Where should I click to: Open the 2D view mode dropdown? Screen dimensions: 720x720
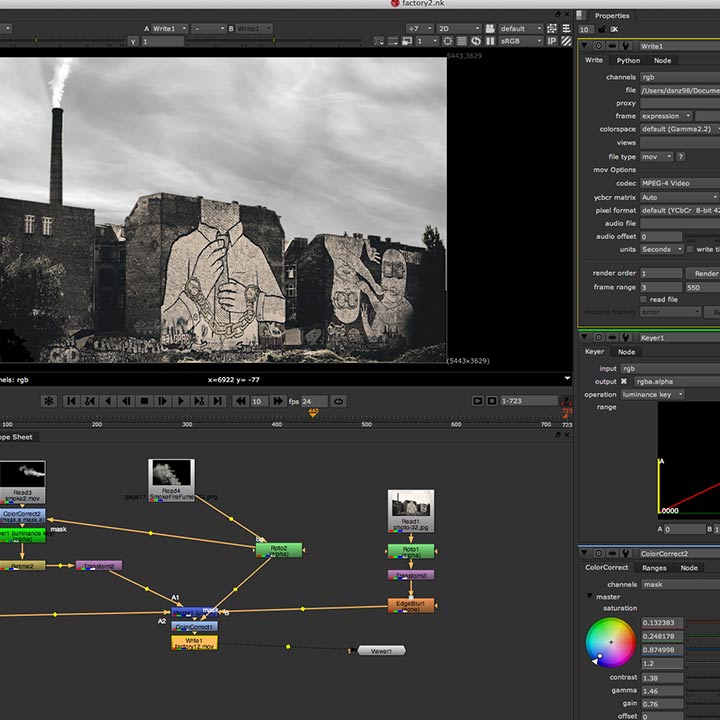(459, 28)
